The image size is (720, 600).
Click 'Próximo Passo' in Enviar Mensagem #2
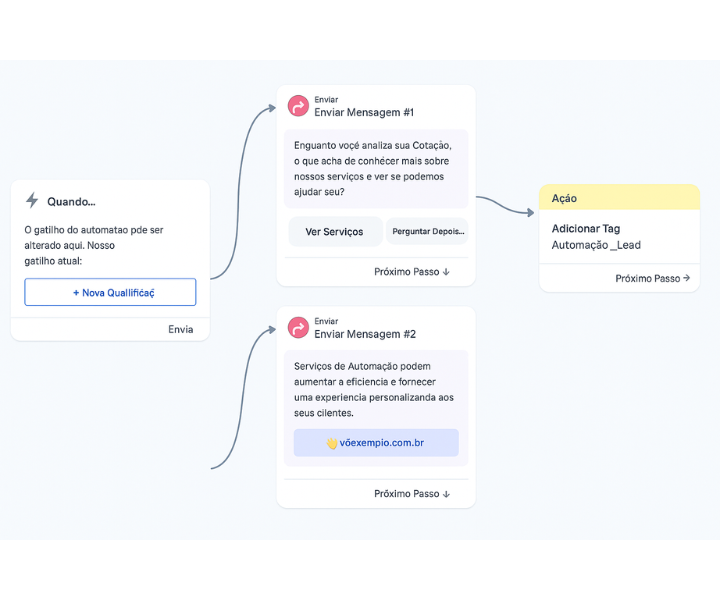pos(412,493)
